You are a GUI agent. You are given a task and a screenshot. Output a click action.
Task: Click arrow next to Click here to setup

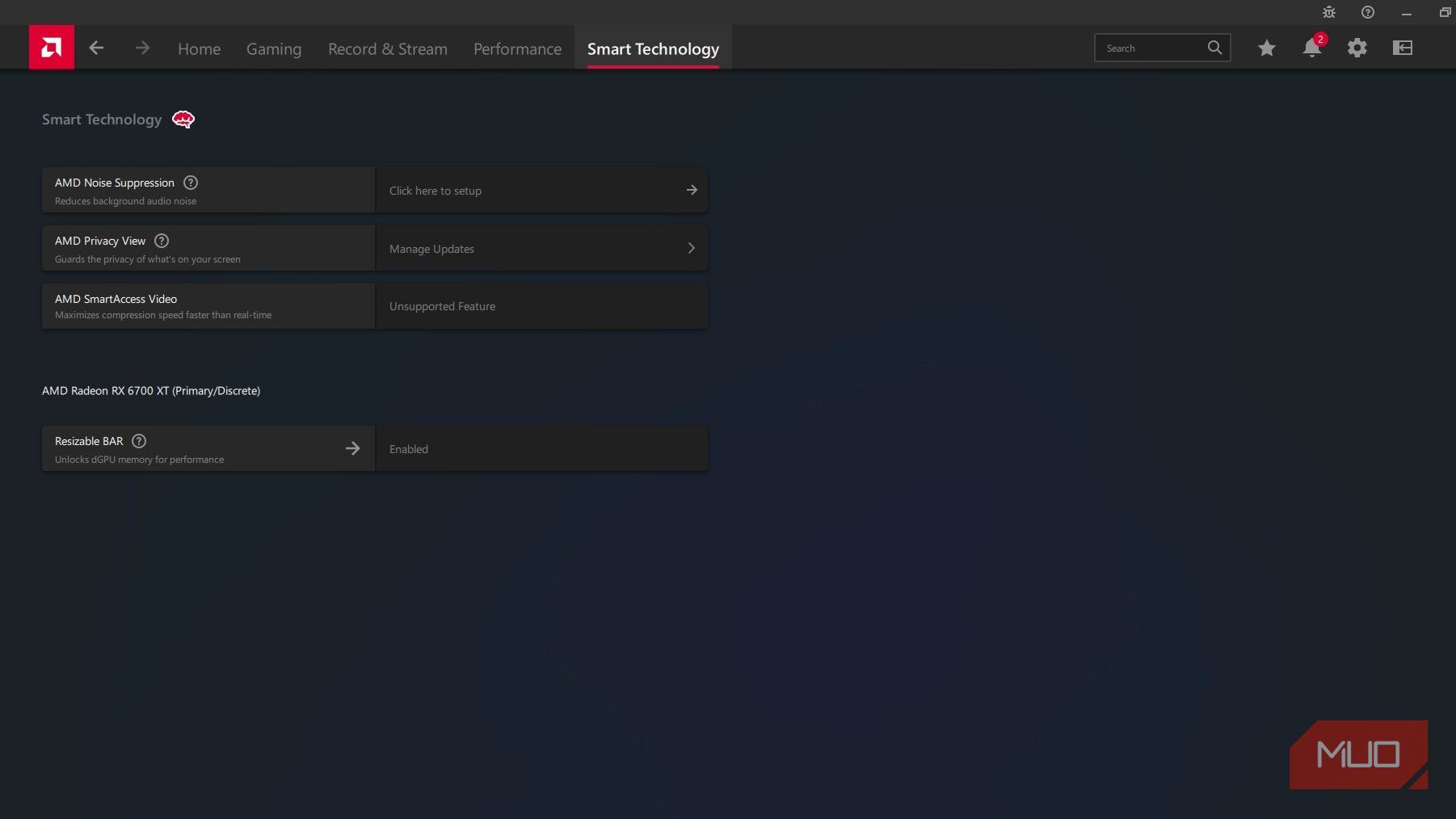[692, 190]
